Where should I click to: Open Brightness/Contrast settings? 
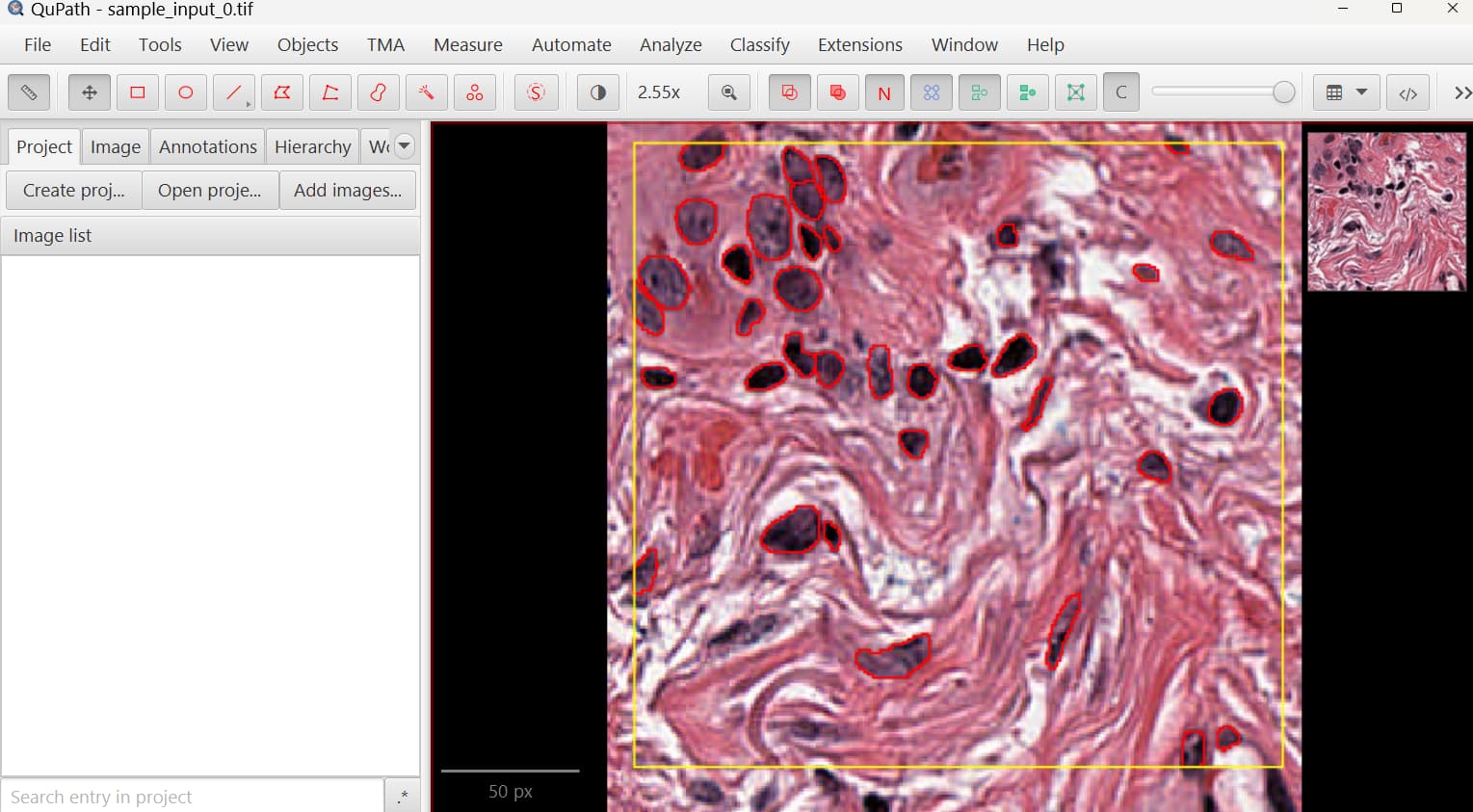(x=598, y=92)
